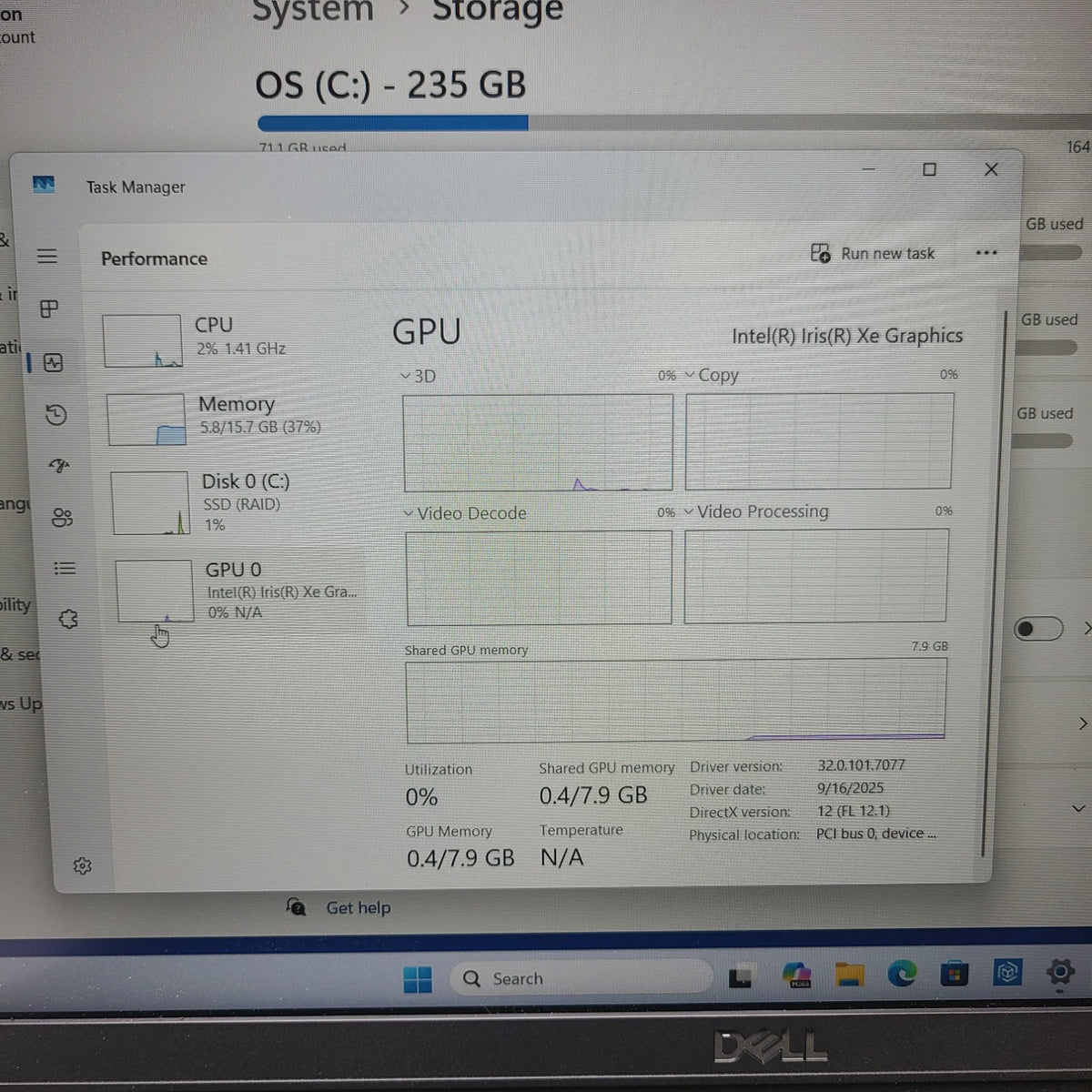1092x1092 pixels.
Task: Click CPU mini graph thumbnail
Action: pos(142,341)
